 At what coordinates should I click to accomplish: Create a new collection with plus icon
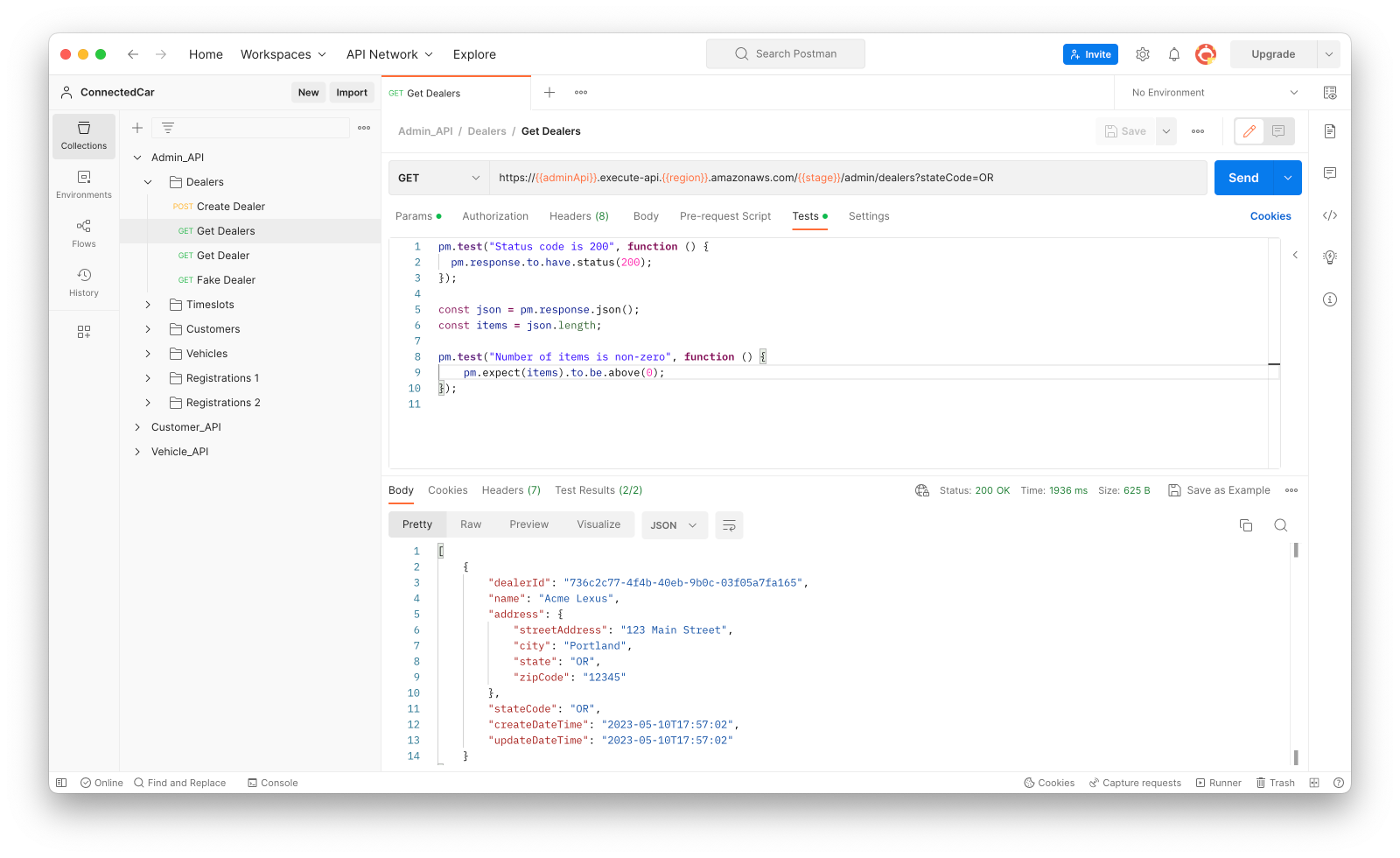pyautogui.click(x=137, y=128)
